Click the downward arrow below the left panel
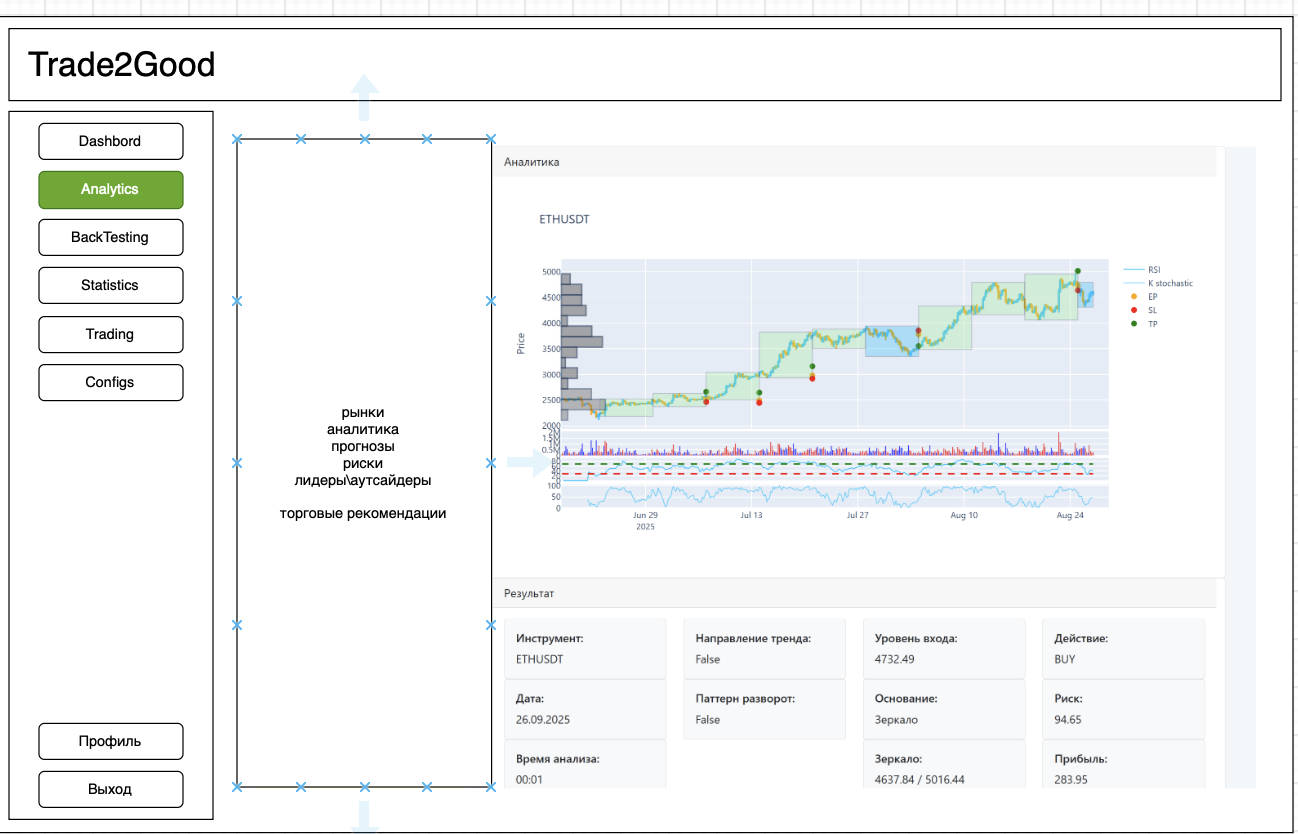The height and width of the screenshot is (834, 1298). [365, 814]
